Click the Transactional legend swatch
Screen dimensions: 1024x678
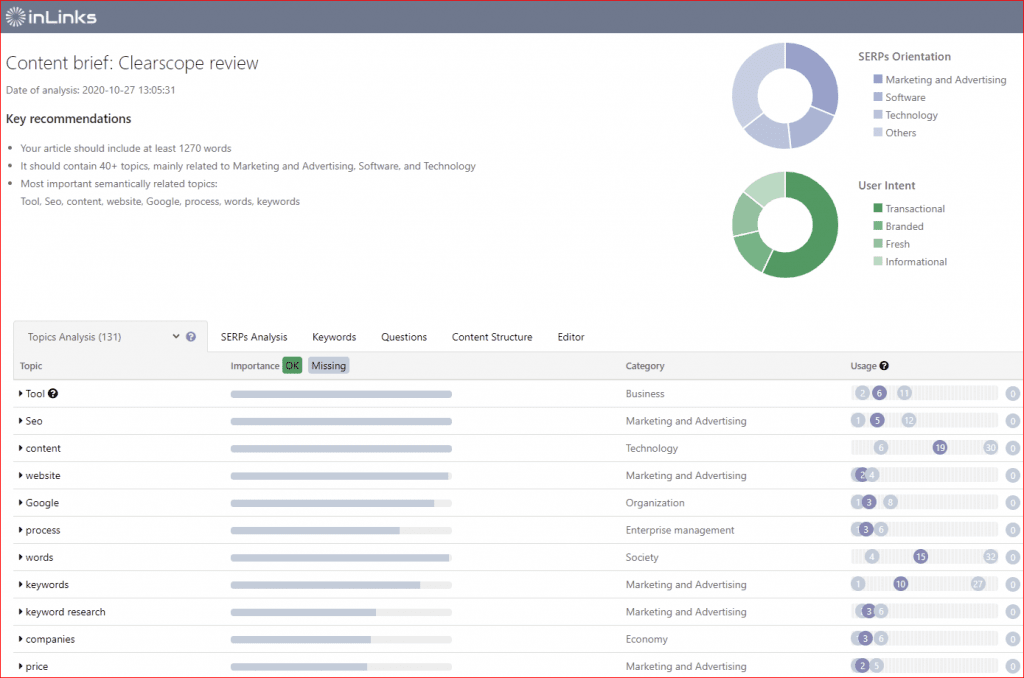point(878,208)
